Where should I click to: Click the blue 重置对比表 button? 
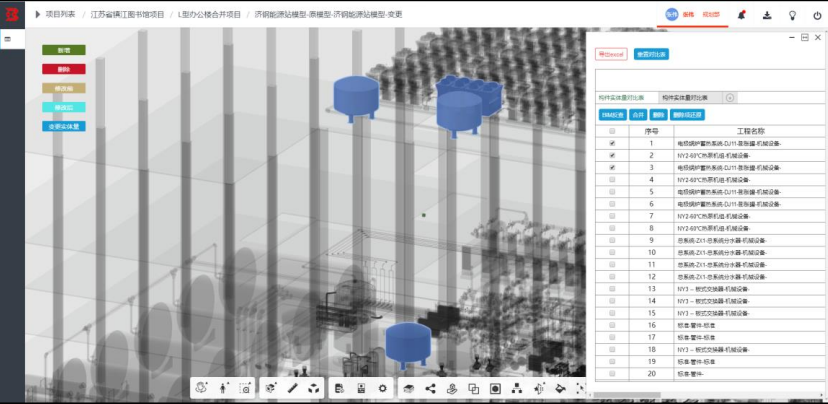point(652,54)
